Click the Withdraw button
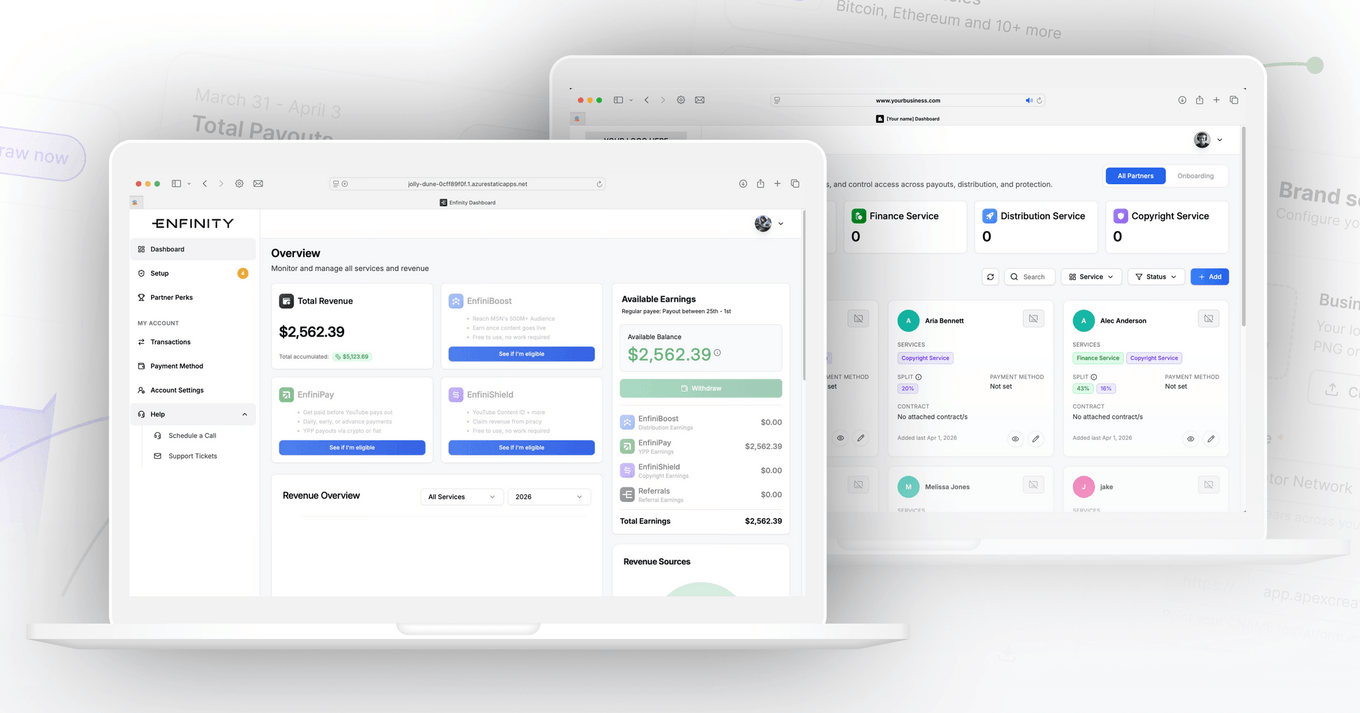1360x713 pixels. coord(700,387)
